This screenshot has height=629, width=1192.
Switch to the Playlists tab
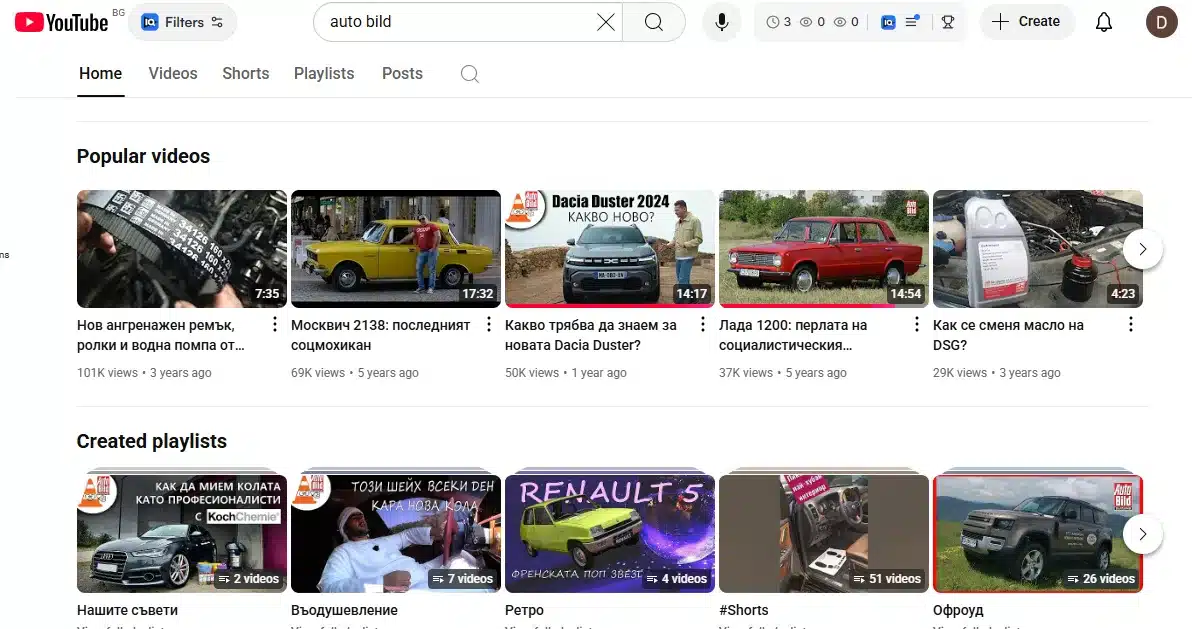[324, 74]
